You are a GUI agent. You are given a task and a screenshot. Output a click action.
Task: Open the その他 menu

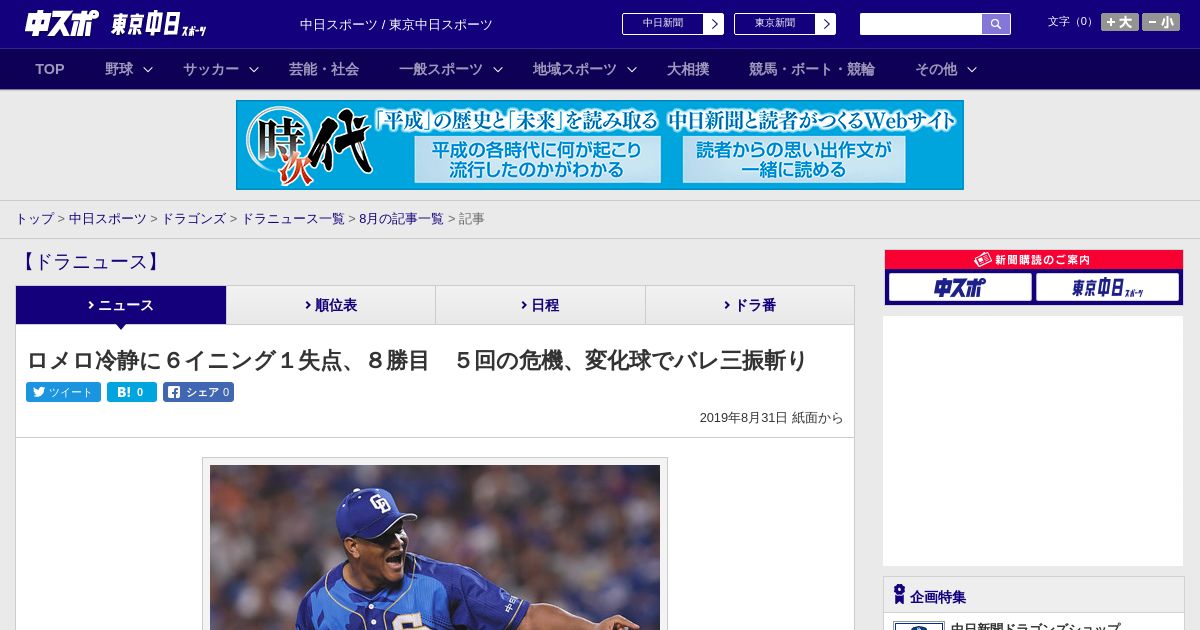click(x=936, y=69)
